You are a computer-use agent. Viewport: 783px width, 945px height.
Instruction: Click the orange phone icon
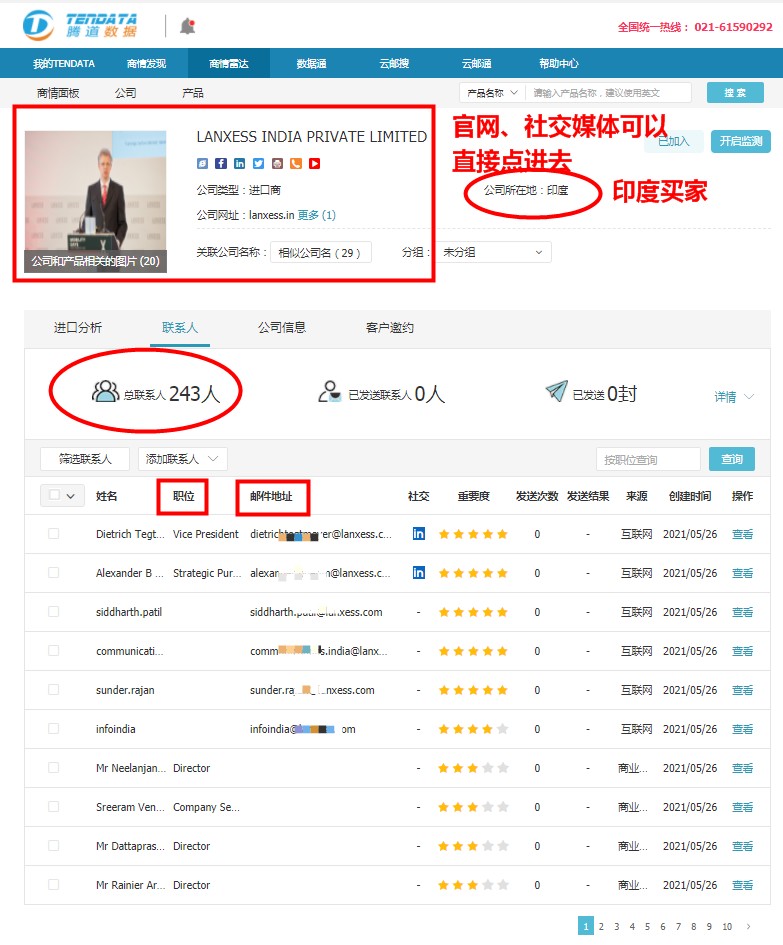(296, 163)
